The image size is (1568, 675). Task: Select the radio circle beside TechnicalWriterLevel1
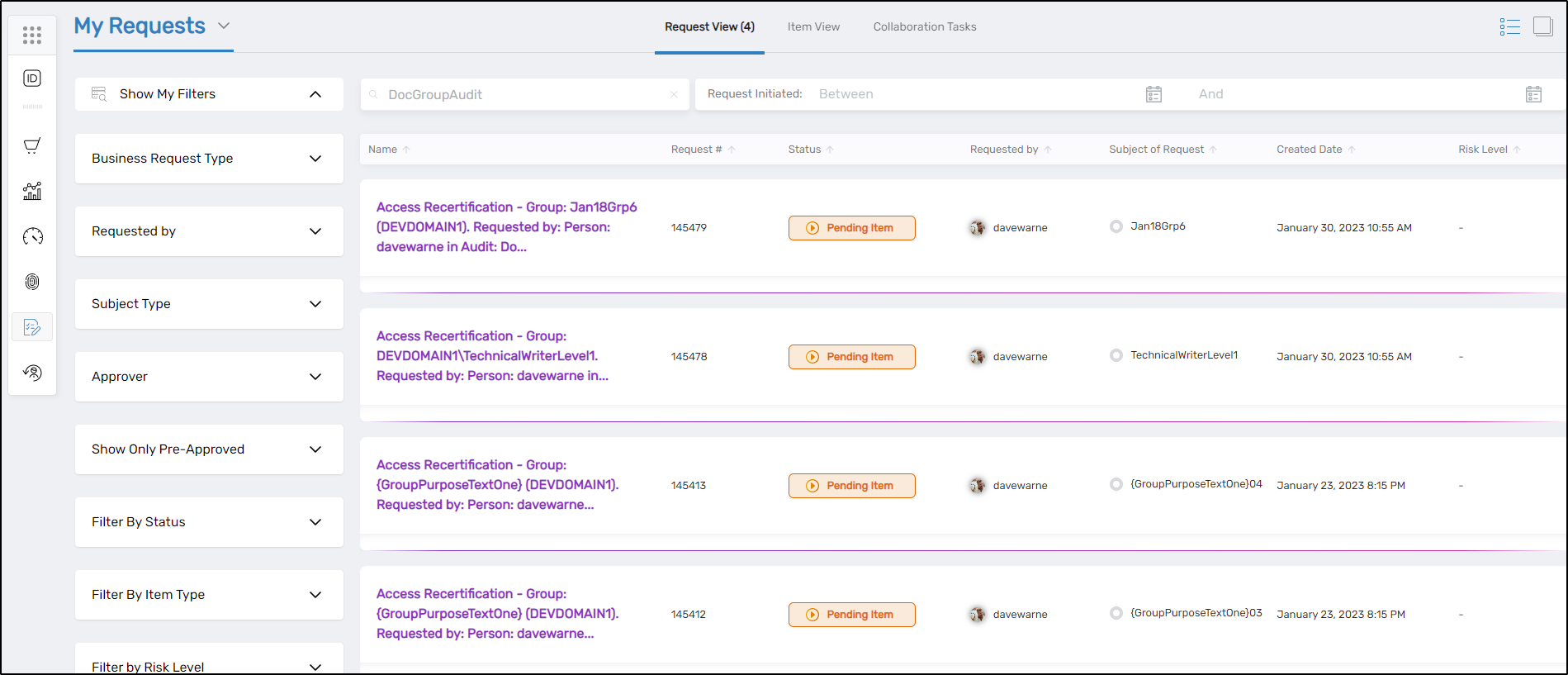click(1116, 355)
